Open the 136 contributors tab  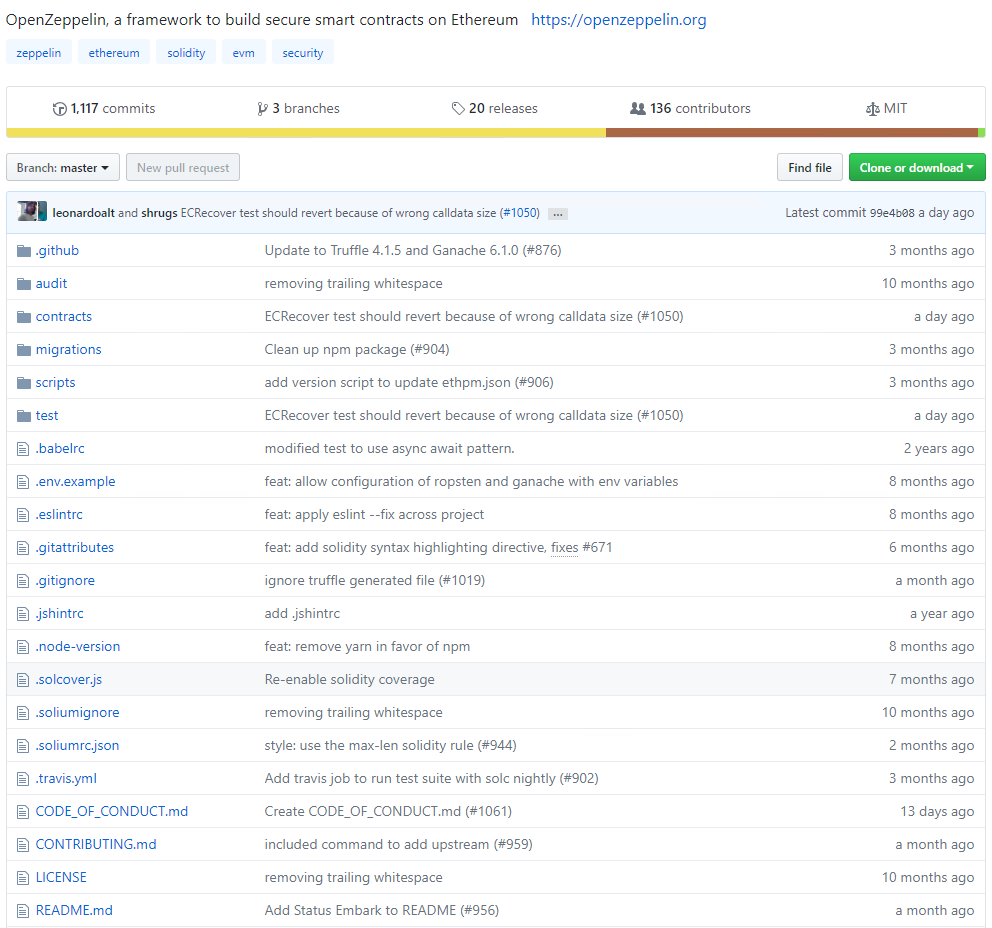click(690, 108)
